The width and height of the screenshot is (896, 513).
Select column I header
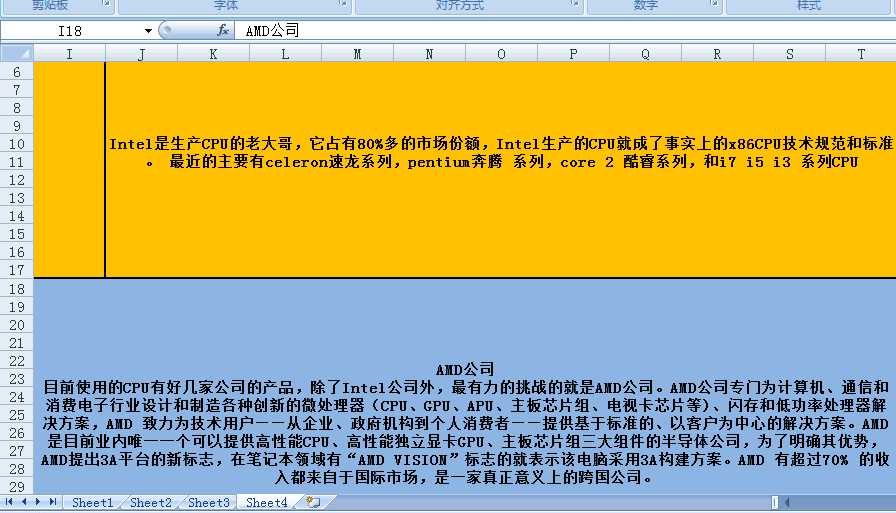(x=70, y=54)
